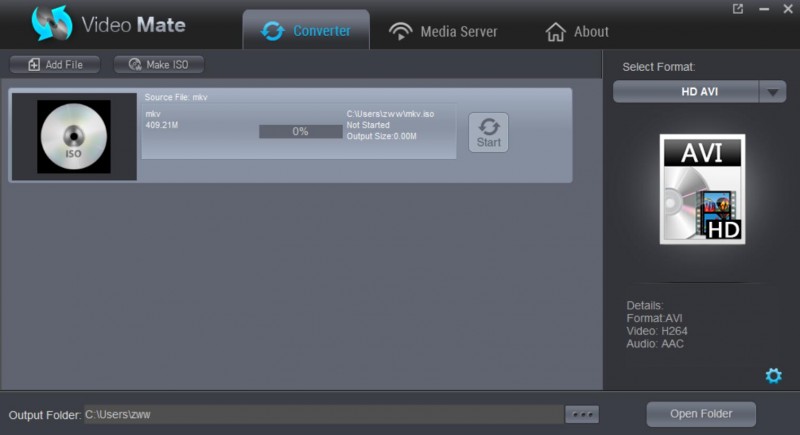The height and width of the screenshot is (435, 800).
Task: Click the pop-out window icon in title bar
Action: [738, 9]
